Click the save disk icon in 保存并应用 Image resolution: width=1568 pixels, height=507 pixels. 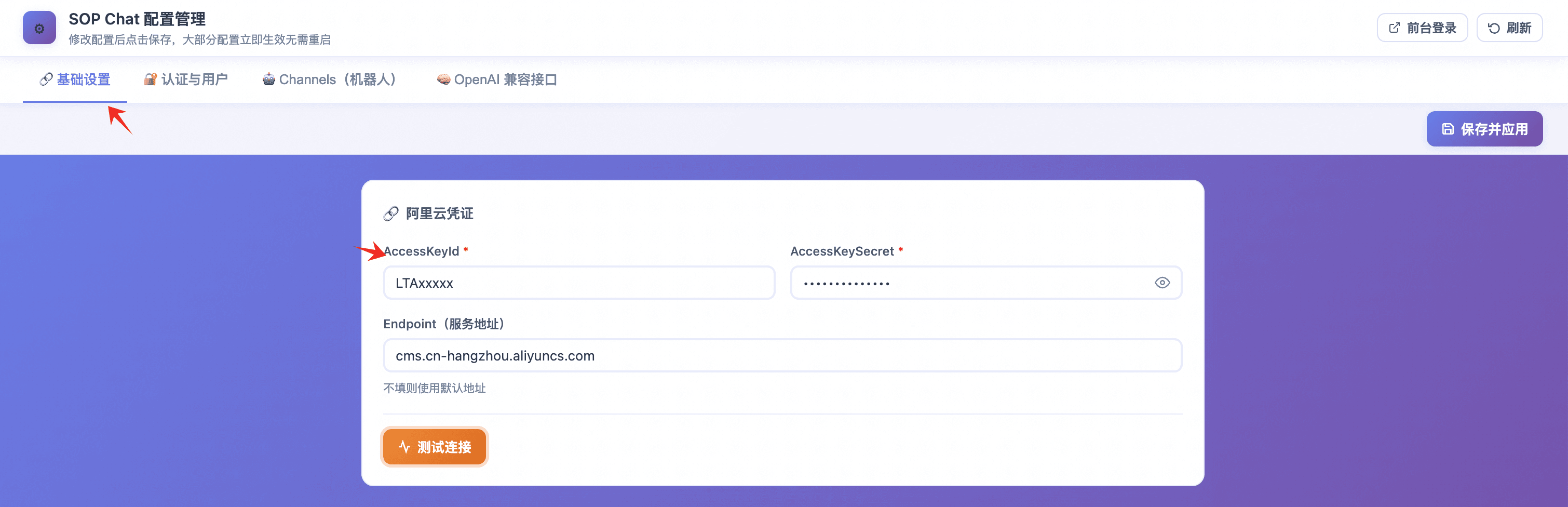(x=1448, y=129)
